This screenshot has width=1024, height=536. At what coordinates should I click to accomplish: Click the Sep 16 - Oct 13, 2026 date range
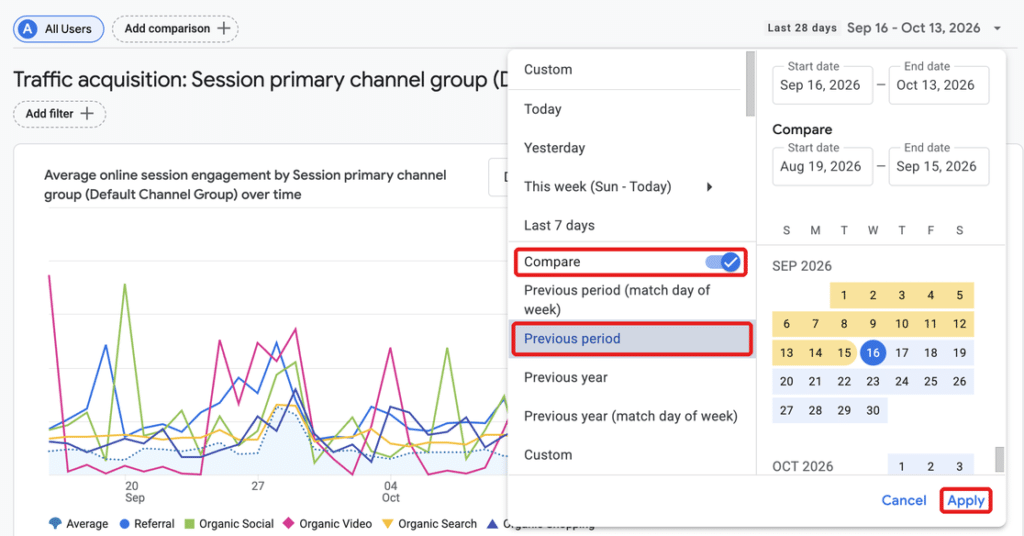[x=913, y=28]
